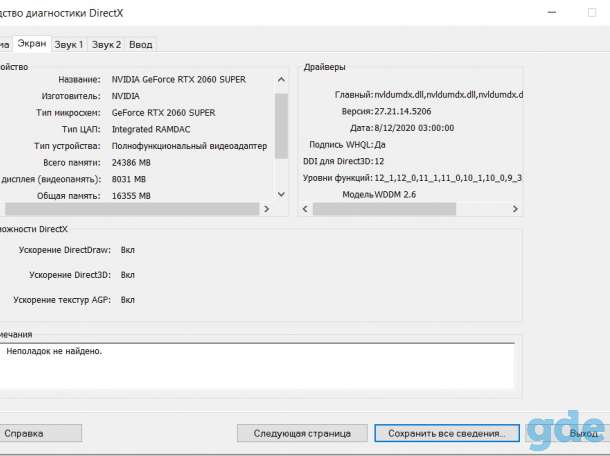Click device list scroll down arrow
The width and height of the screenshot is (610, 456).
281,194
